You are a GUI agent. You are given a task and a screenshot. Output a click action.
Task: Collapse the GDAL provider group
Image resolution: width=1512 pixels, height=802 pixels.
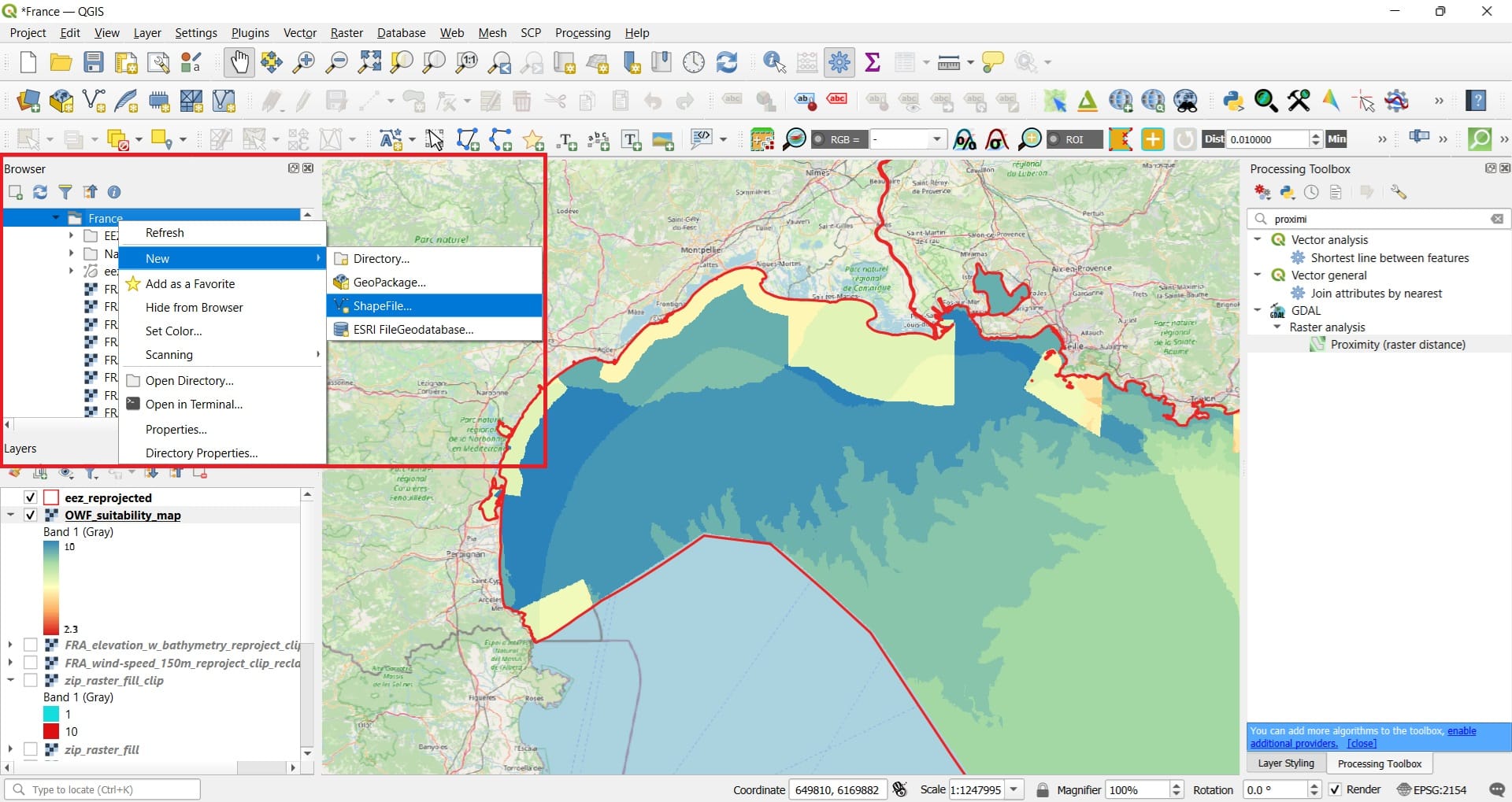(x=1258, y=310)
